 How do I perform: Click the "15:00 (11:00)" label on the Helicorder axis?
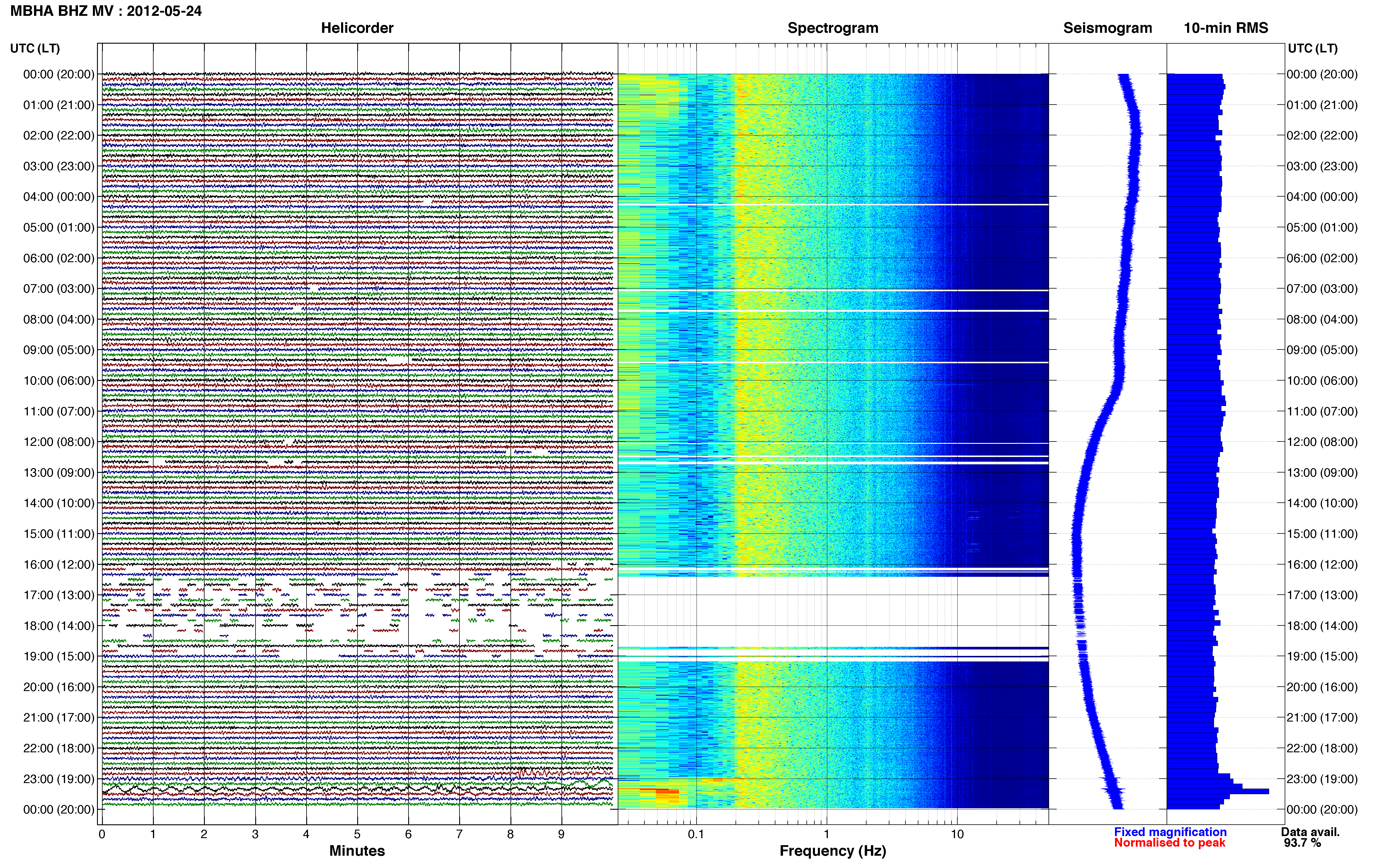pyautogui.click(x=59, y=534)
